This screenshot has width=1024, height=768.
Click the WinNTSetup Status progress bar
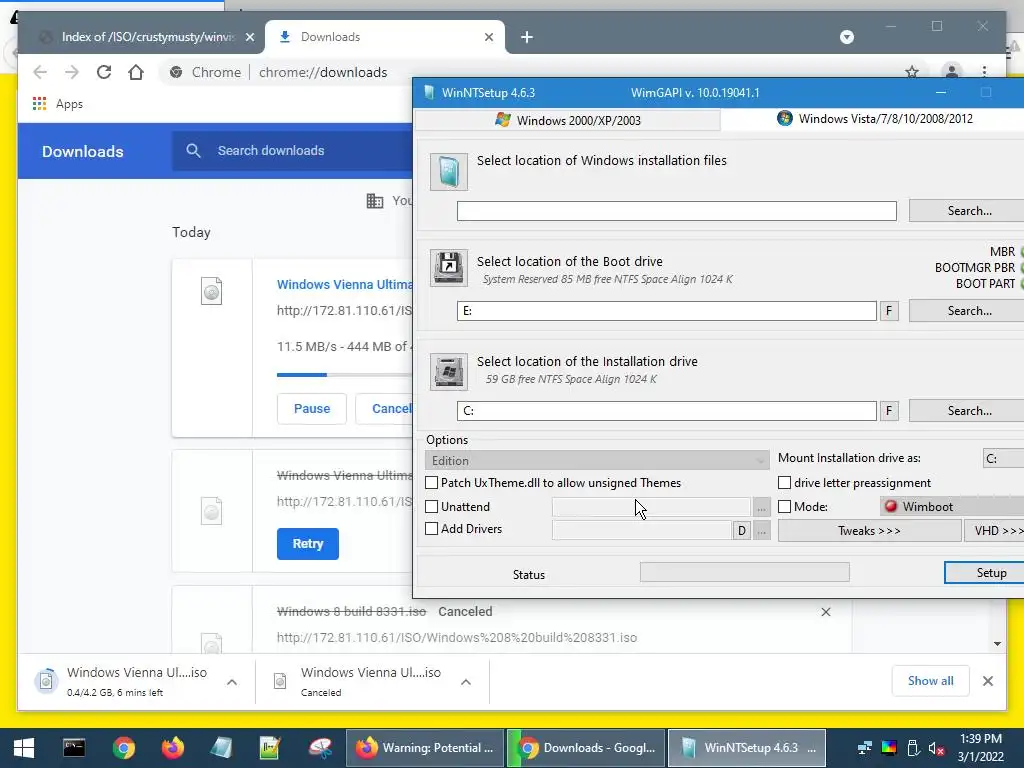(744, 573)
